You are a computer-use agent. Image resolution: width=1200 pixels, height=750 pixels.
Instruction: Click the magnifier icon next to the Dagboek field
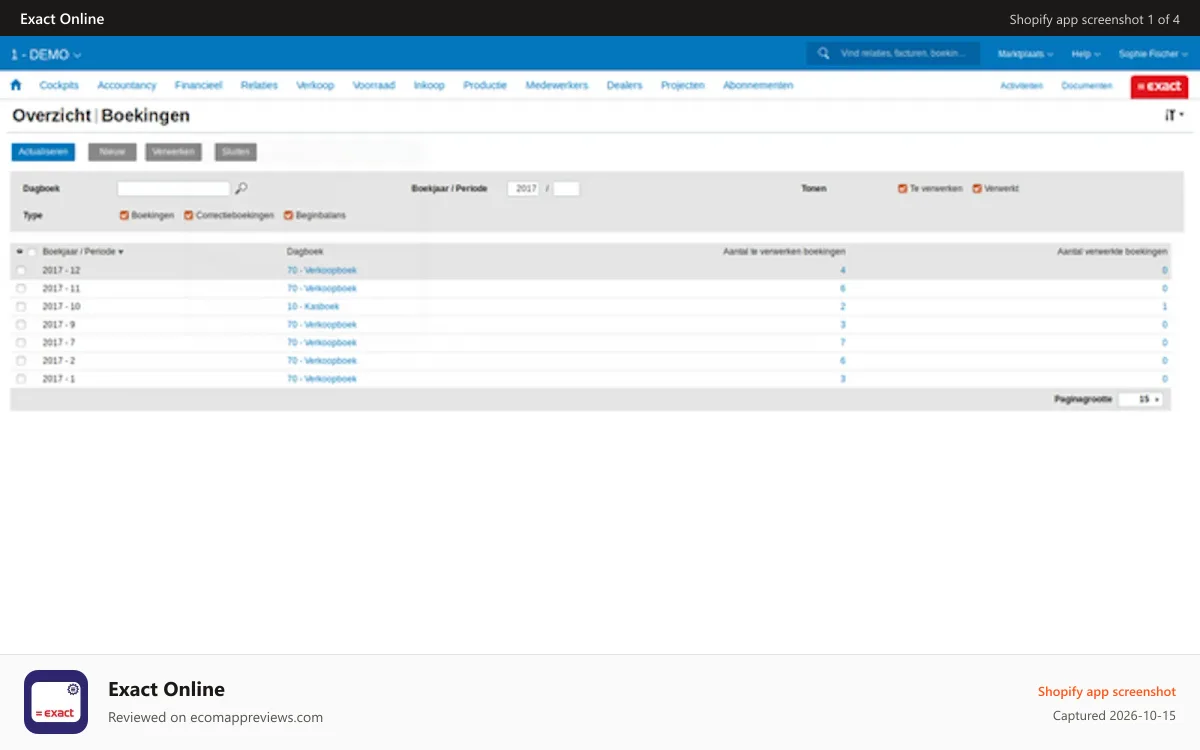[241, 188]
